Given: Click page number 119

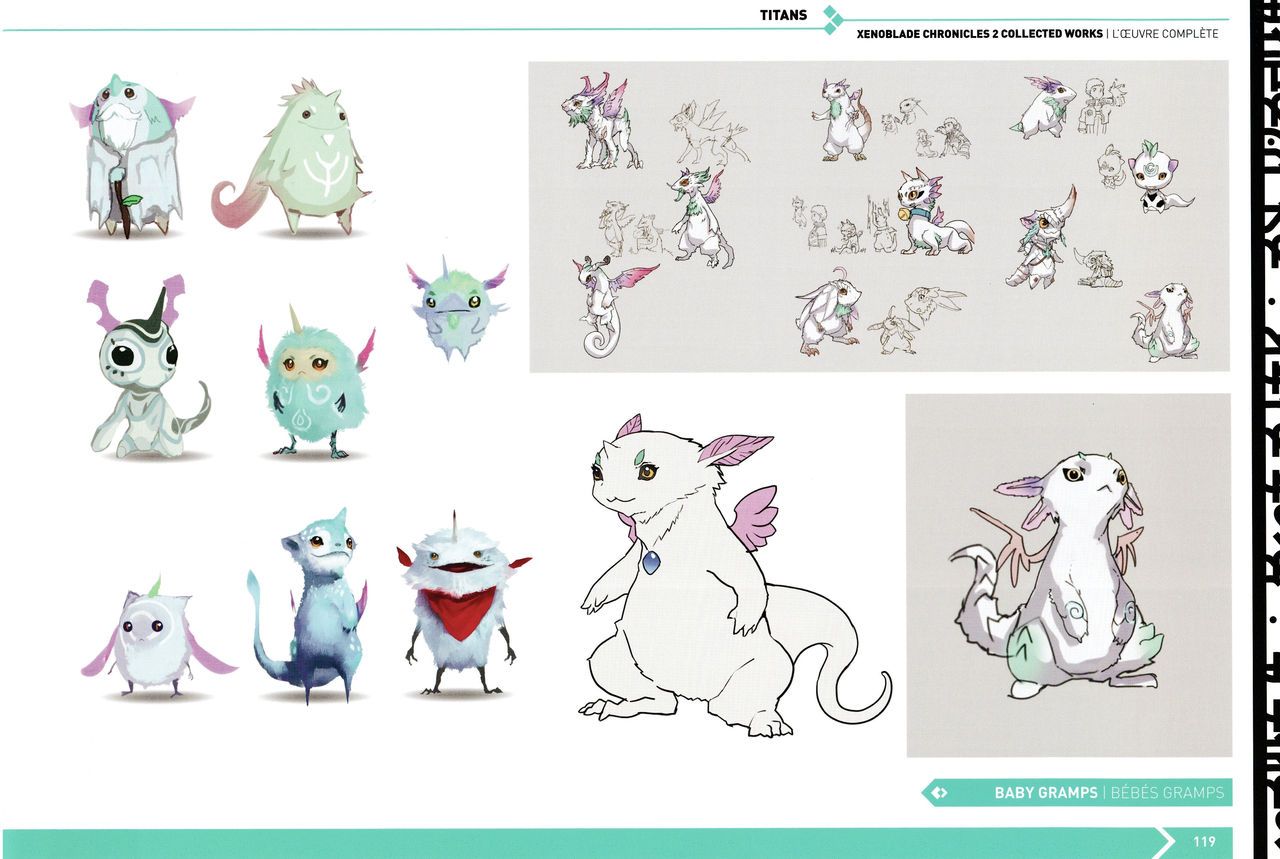Looking at the screenshot, I should pos(1204,842).
